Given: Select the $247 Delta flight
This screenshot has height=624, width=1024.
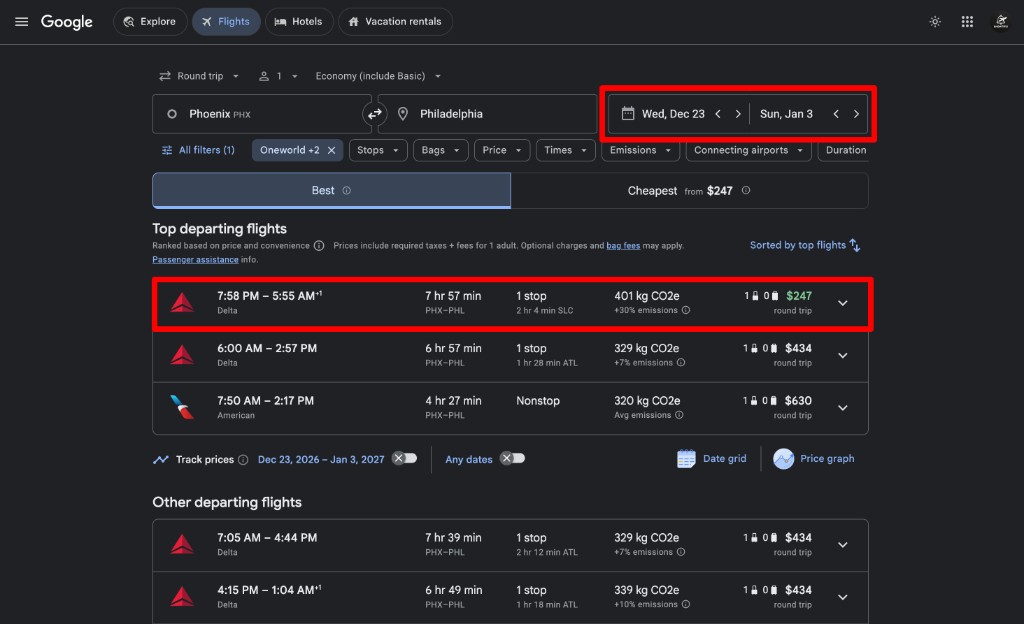Looking at the screenshot, I should click(x=511, y=304).
